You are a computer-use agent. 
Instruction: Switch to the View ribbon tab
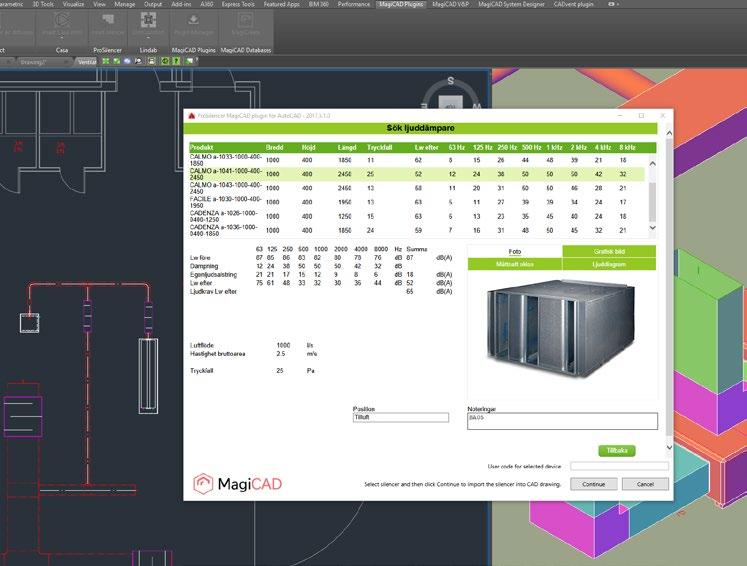point(99,4)
